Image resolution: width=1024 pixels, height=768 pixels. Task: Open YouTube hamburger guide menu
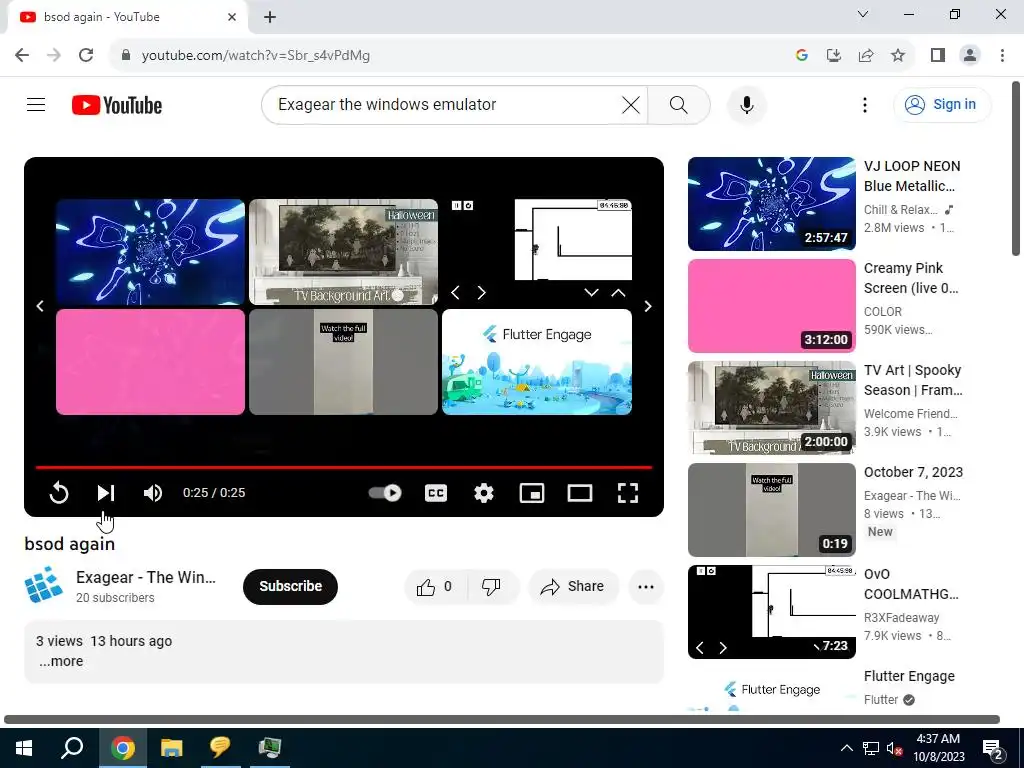point(36,104)
